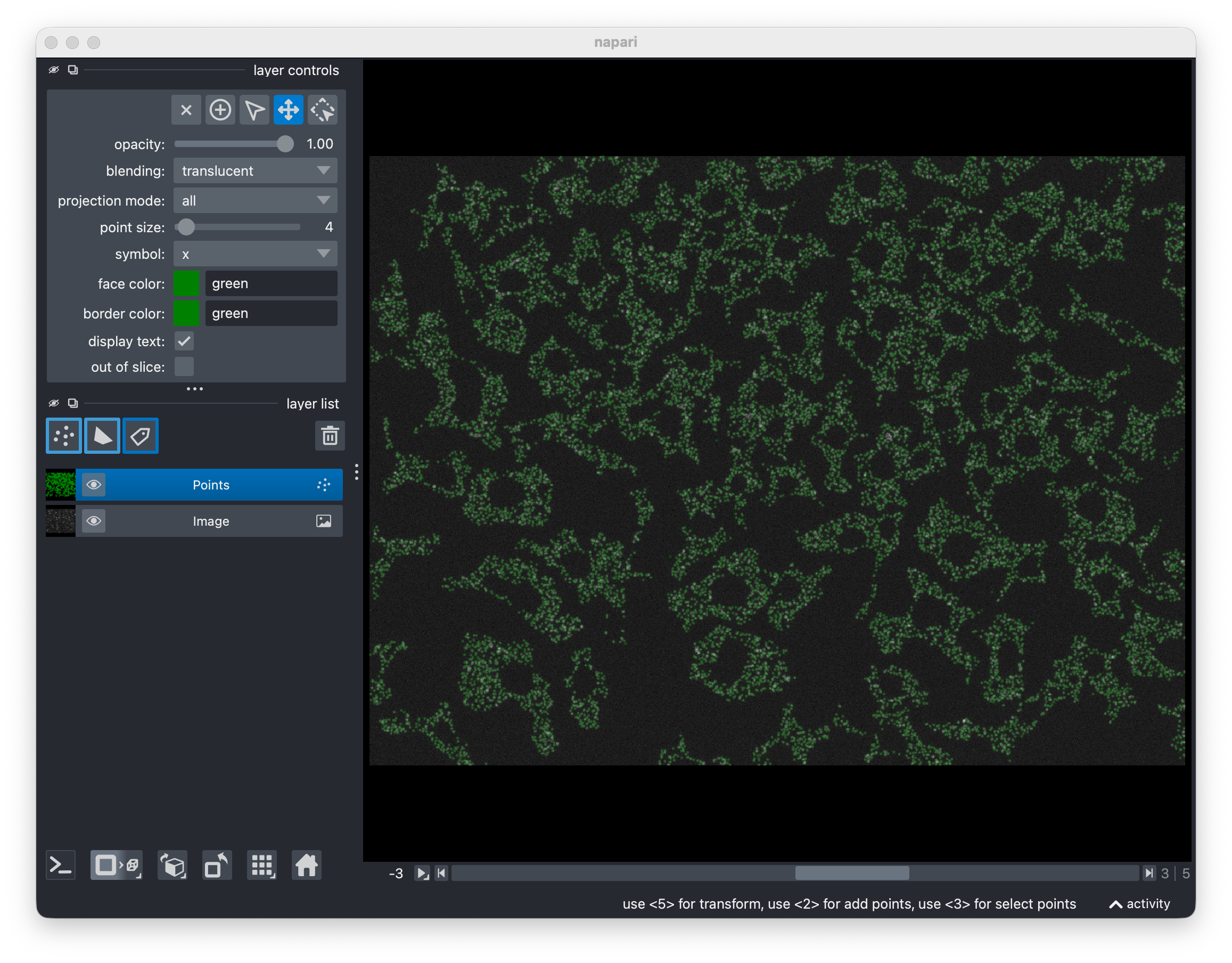Open the IPython console
The image size is (1232, 963).
click(x=60, y=865)
